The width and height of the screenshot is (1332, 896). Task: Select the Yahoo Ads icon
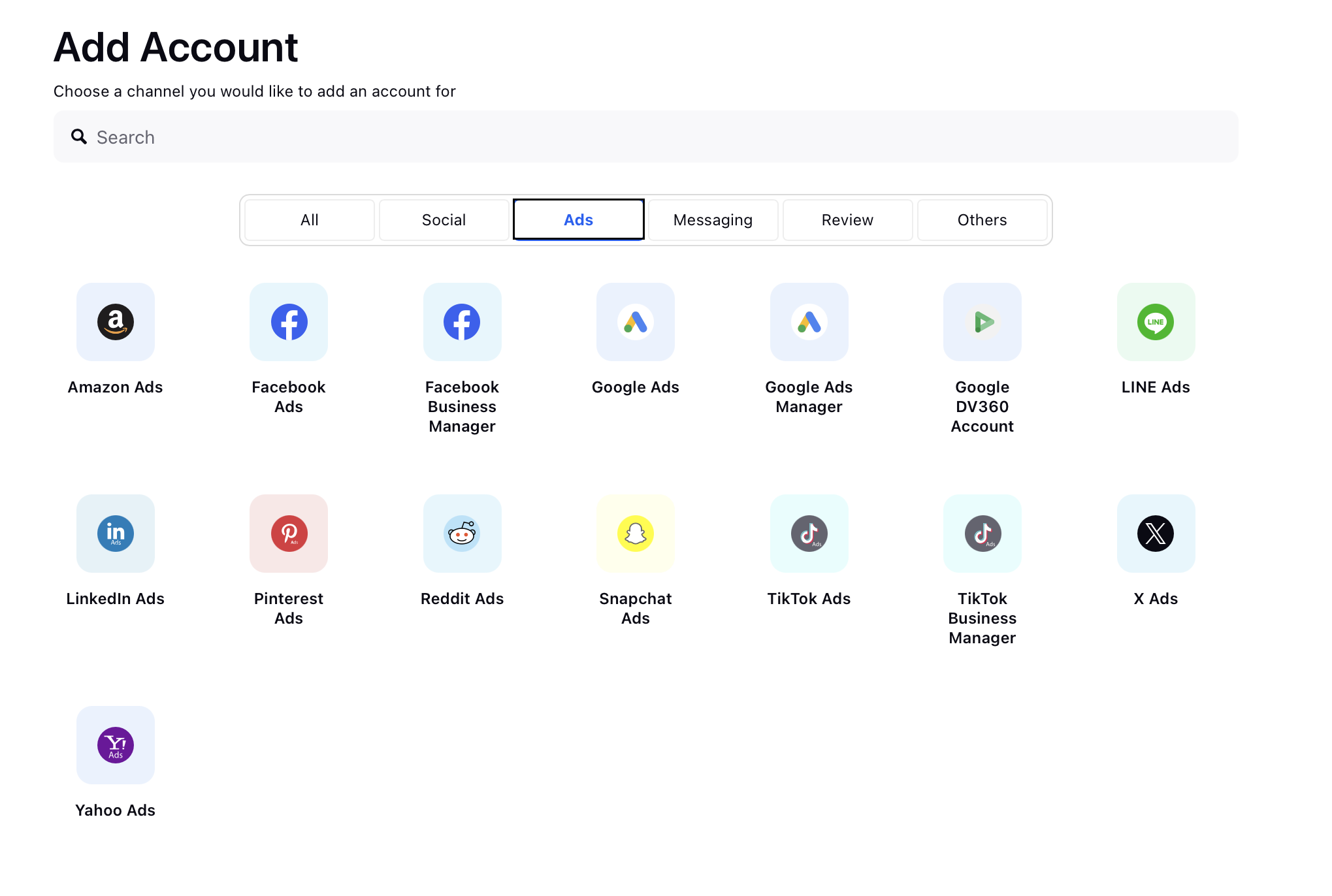[116, 745]
